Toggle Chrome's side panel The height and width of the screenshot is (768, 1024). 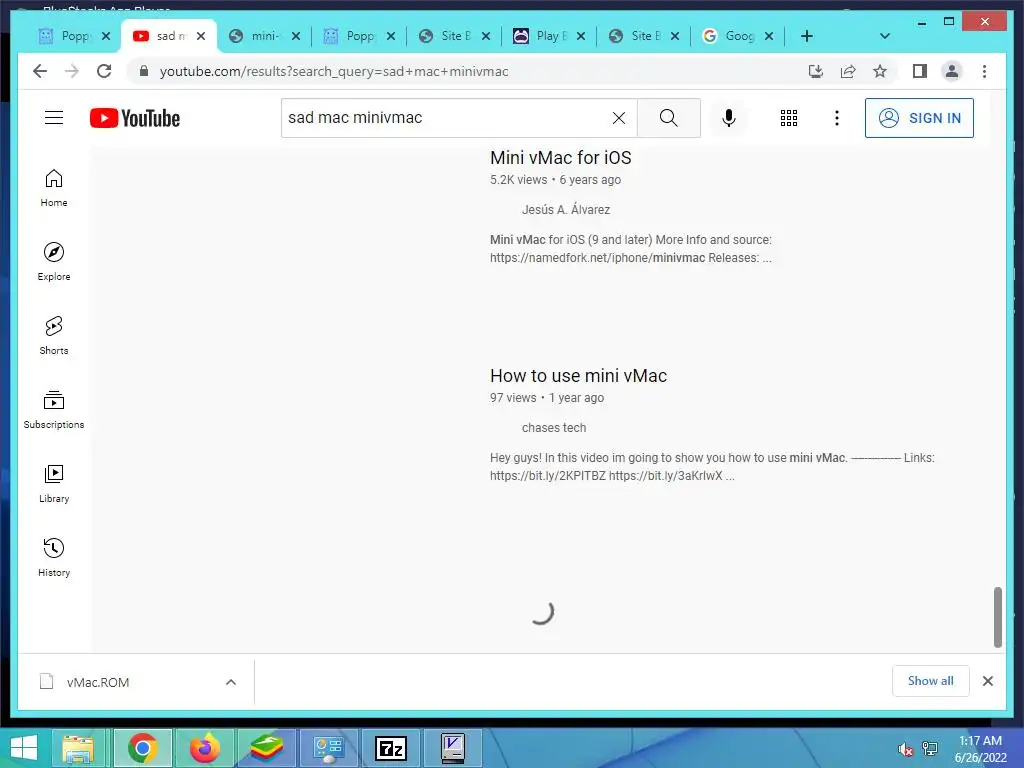[920, 71]
